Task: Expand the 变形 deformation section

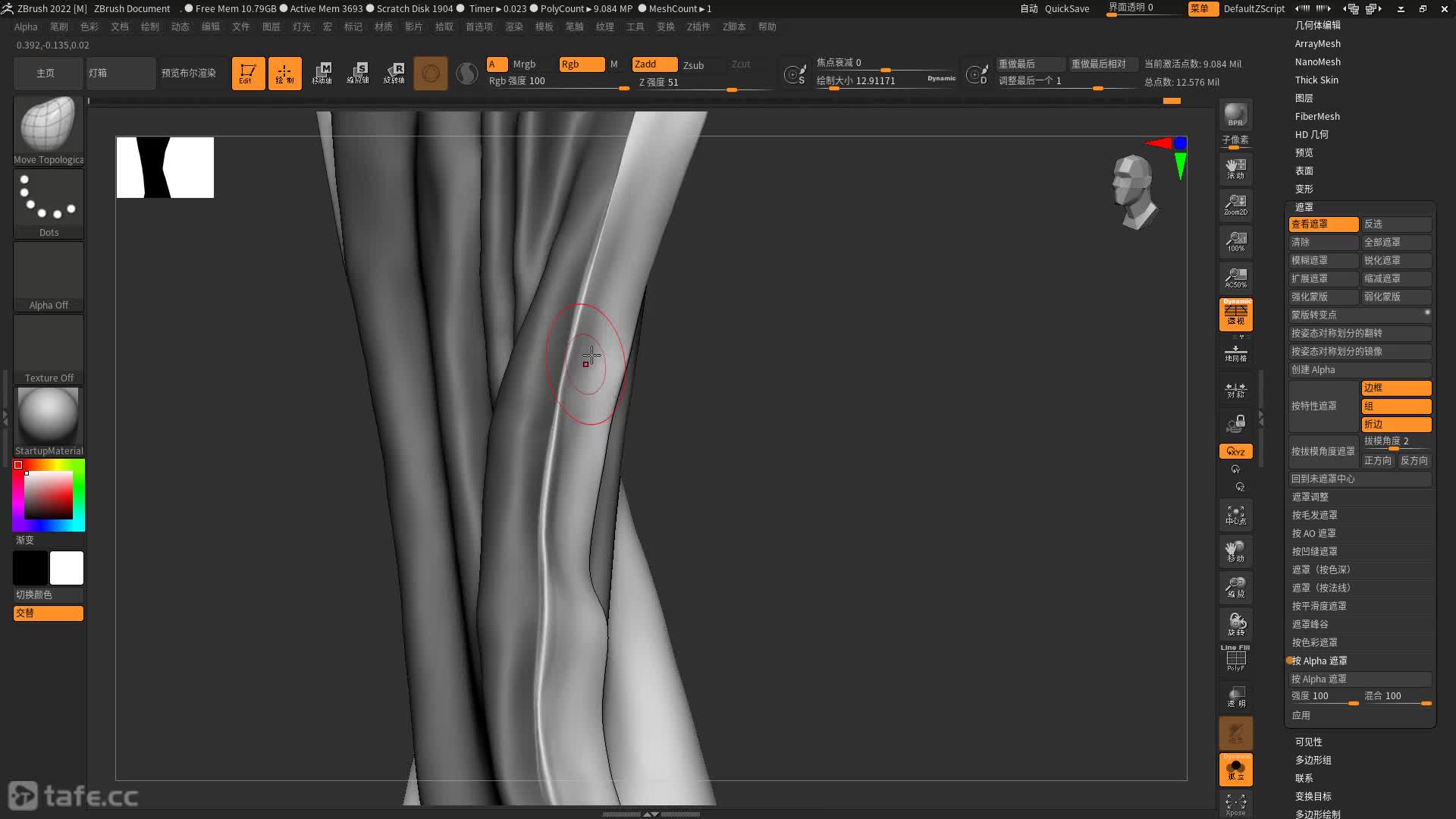Action: 1304,189
